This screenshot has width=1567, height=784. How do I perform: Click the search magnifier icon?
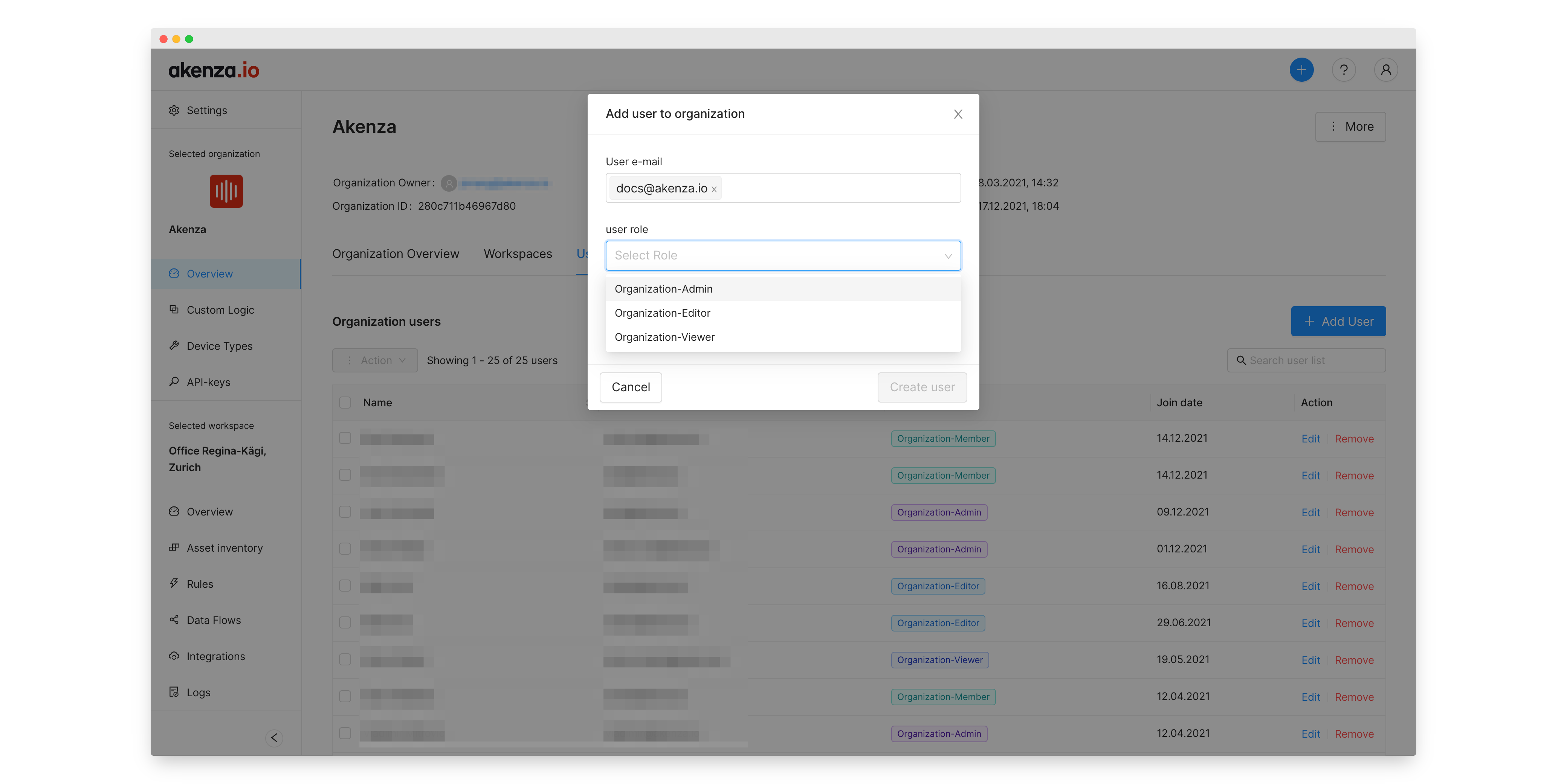point(1241,361)
